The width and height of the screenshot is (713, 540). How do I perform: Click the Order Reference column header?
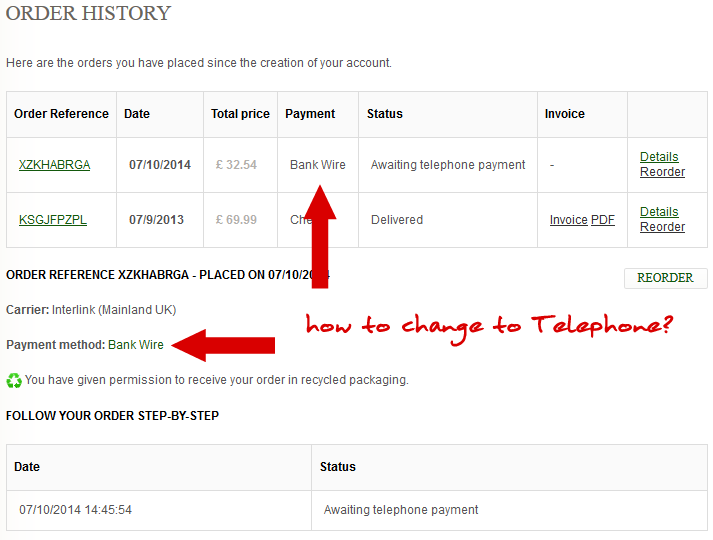(x=61, y=114)
